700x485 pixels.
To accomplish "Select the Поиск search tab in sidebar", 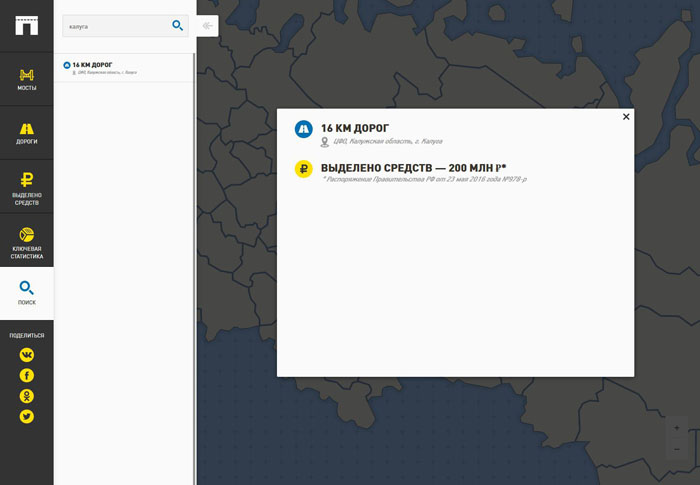I will tap(27, 293).
